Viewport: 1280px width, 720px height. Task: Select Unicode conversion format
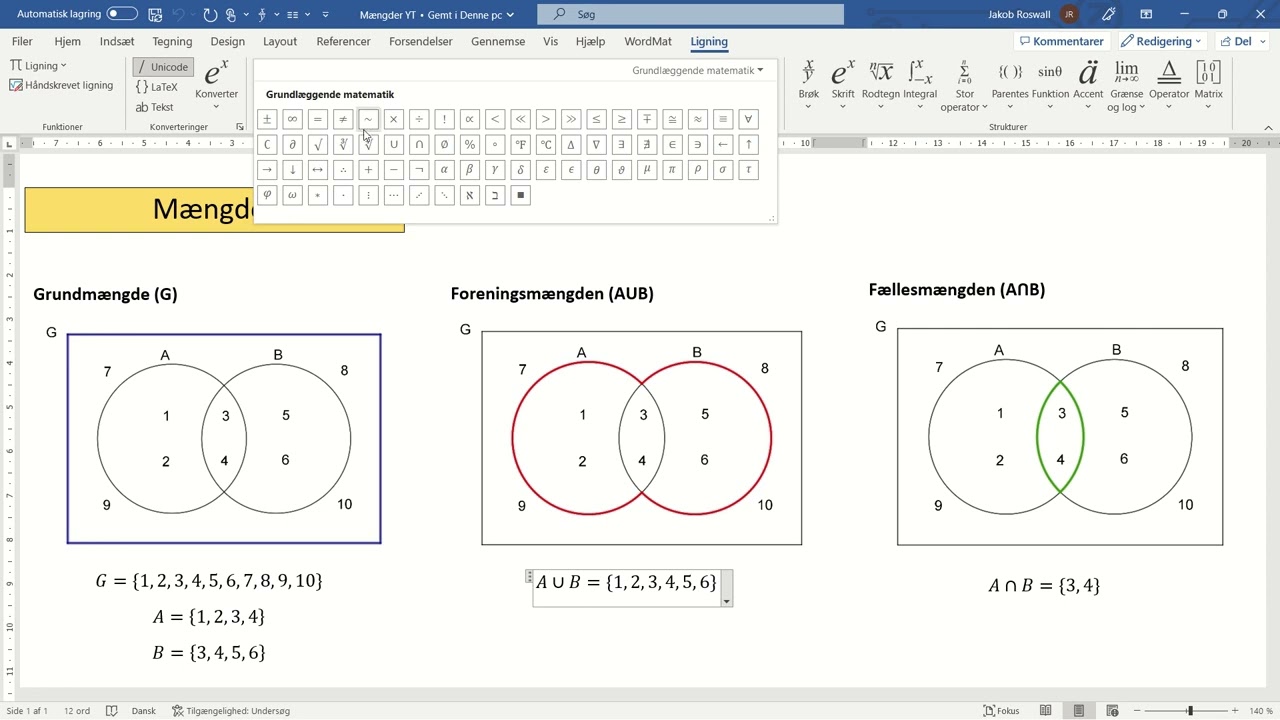click(x=162, y=67)
